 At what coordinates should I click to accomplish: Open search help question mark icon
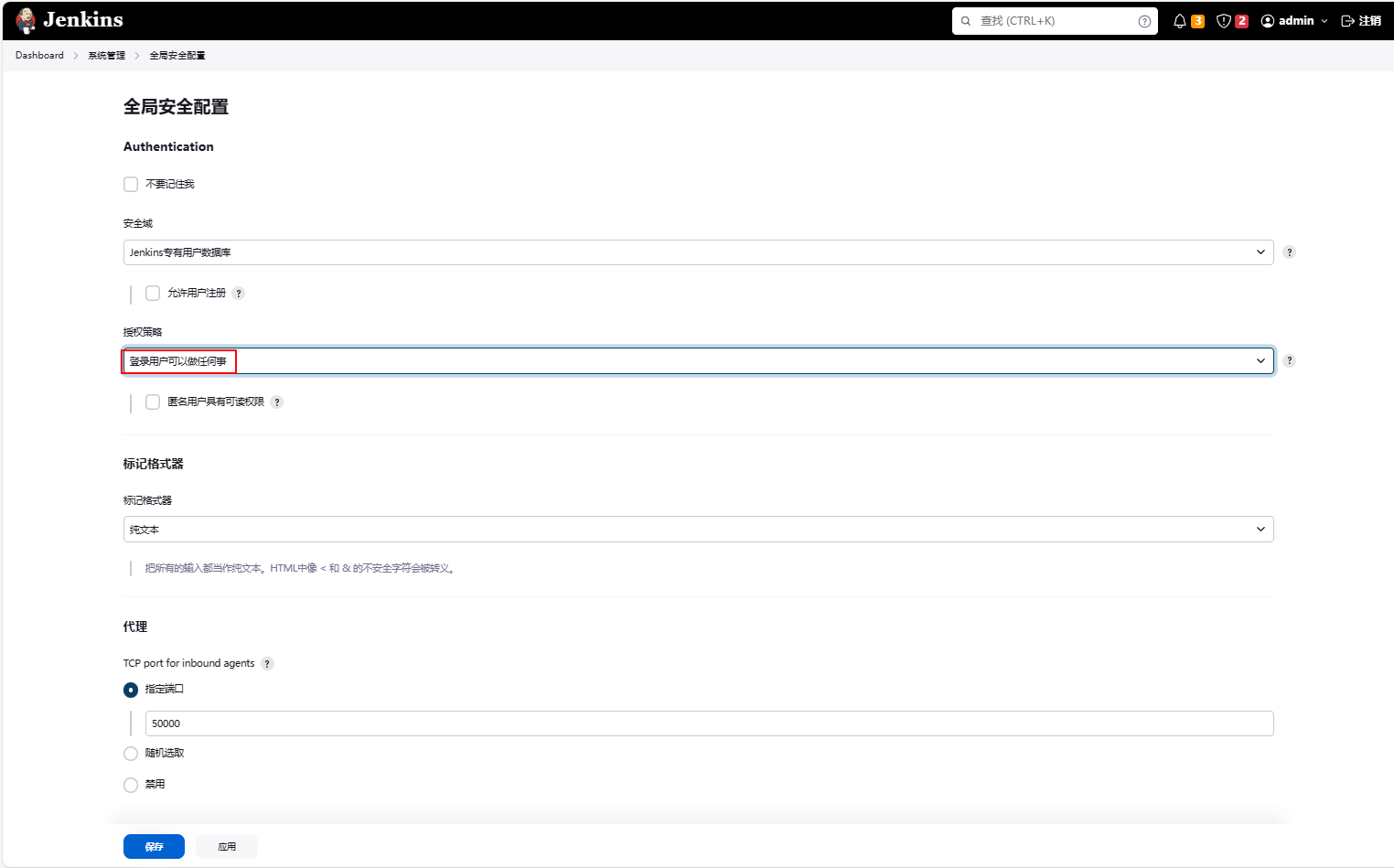pos(1144,21)
